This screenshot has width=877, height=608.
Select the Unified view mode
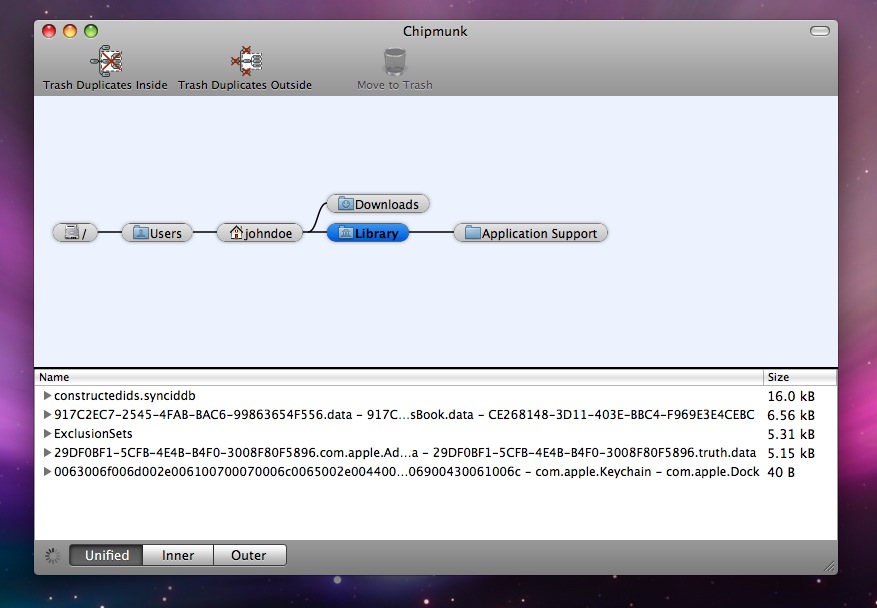(x=105, y=555)
